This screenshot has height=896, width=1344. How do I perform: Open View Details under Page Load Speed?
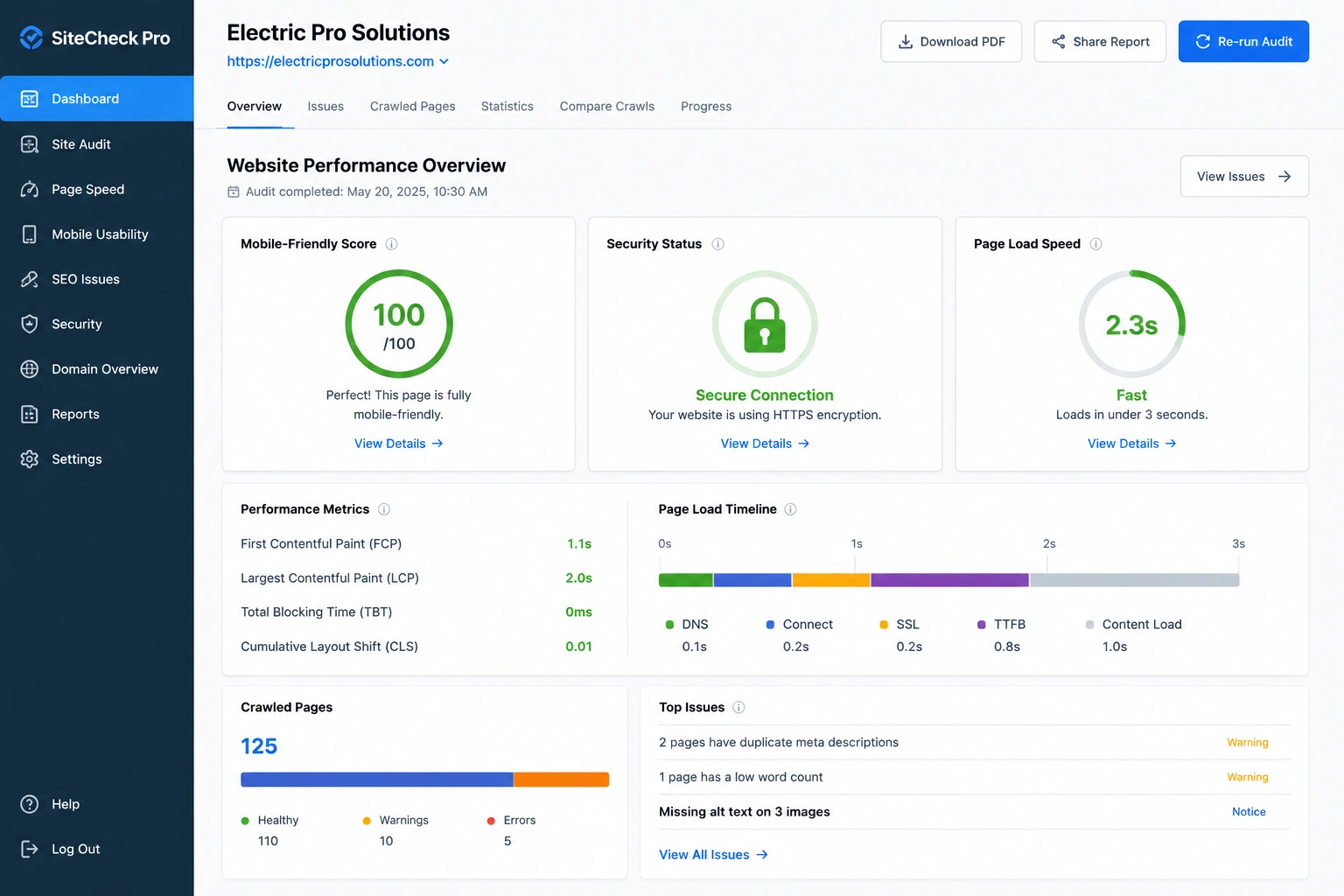1131,444
